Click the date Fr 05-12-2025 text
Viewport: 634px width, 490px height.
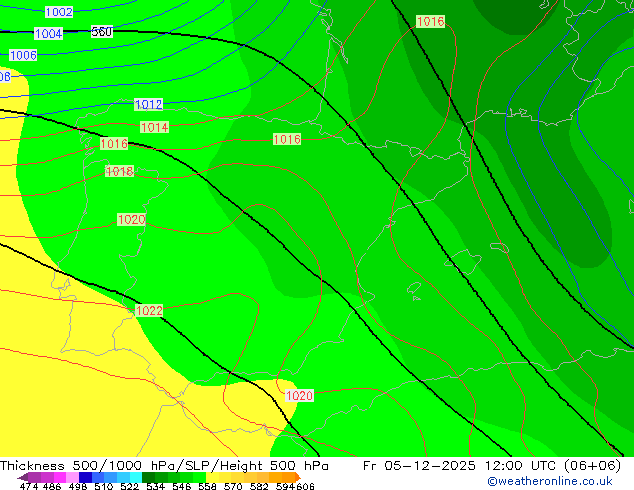[419, 466]
